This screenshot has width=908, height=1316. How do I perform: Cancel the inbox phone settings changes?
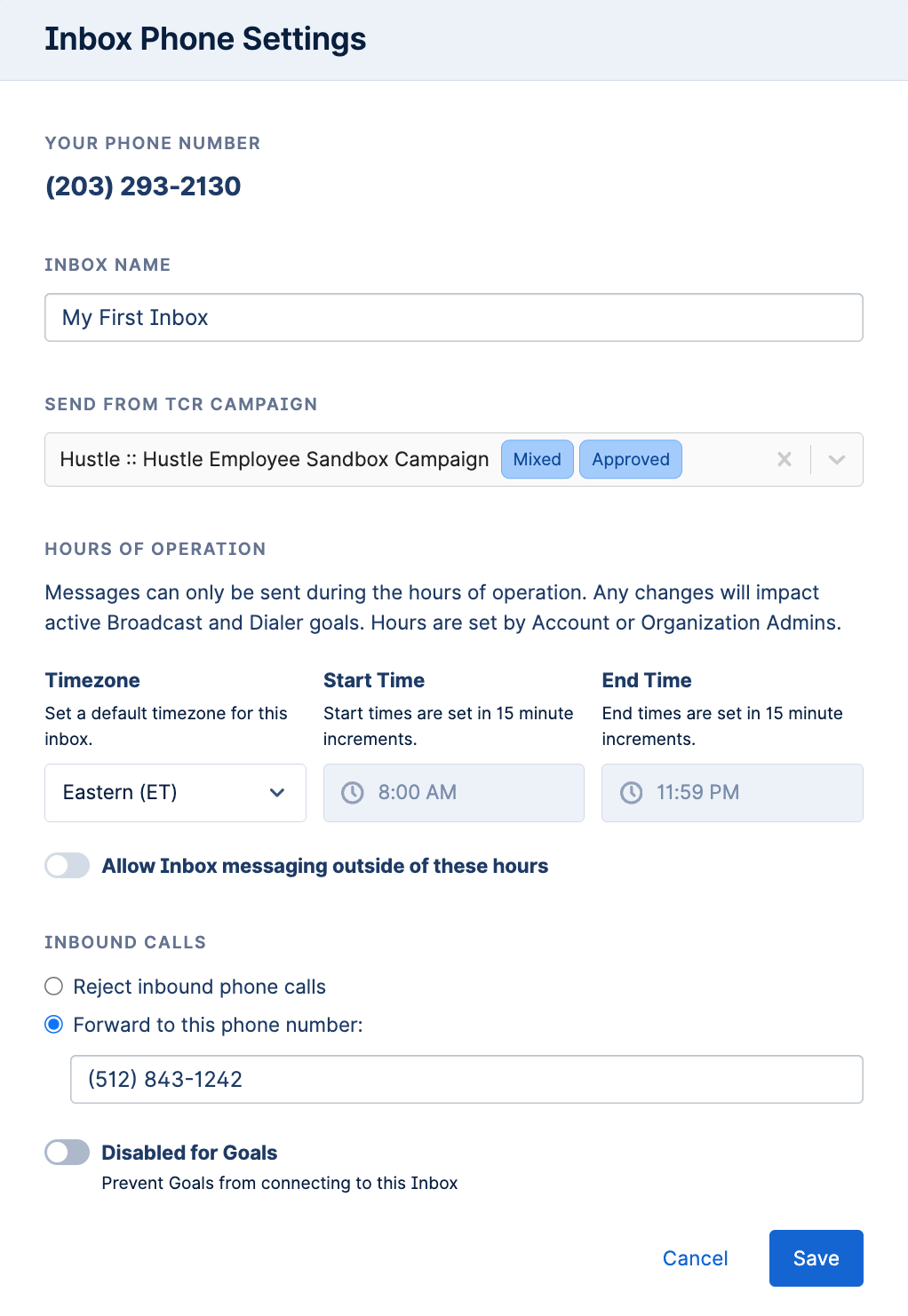pyautogui.click(x=695, y=1258)
